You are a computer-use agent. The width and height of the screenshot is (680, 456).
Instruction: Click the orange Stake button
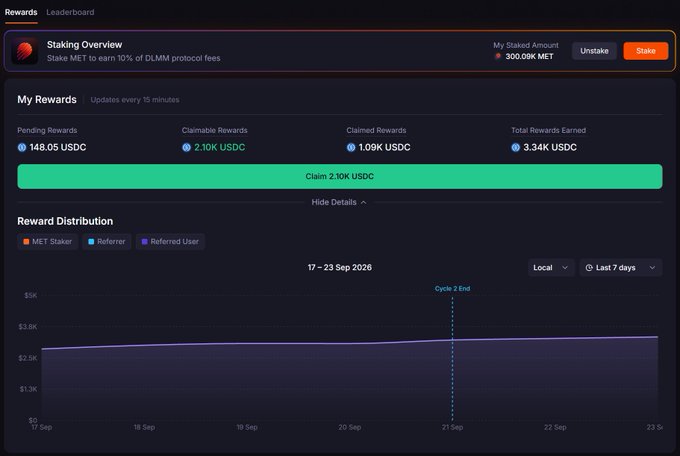pos(645,51)
